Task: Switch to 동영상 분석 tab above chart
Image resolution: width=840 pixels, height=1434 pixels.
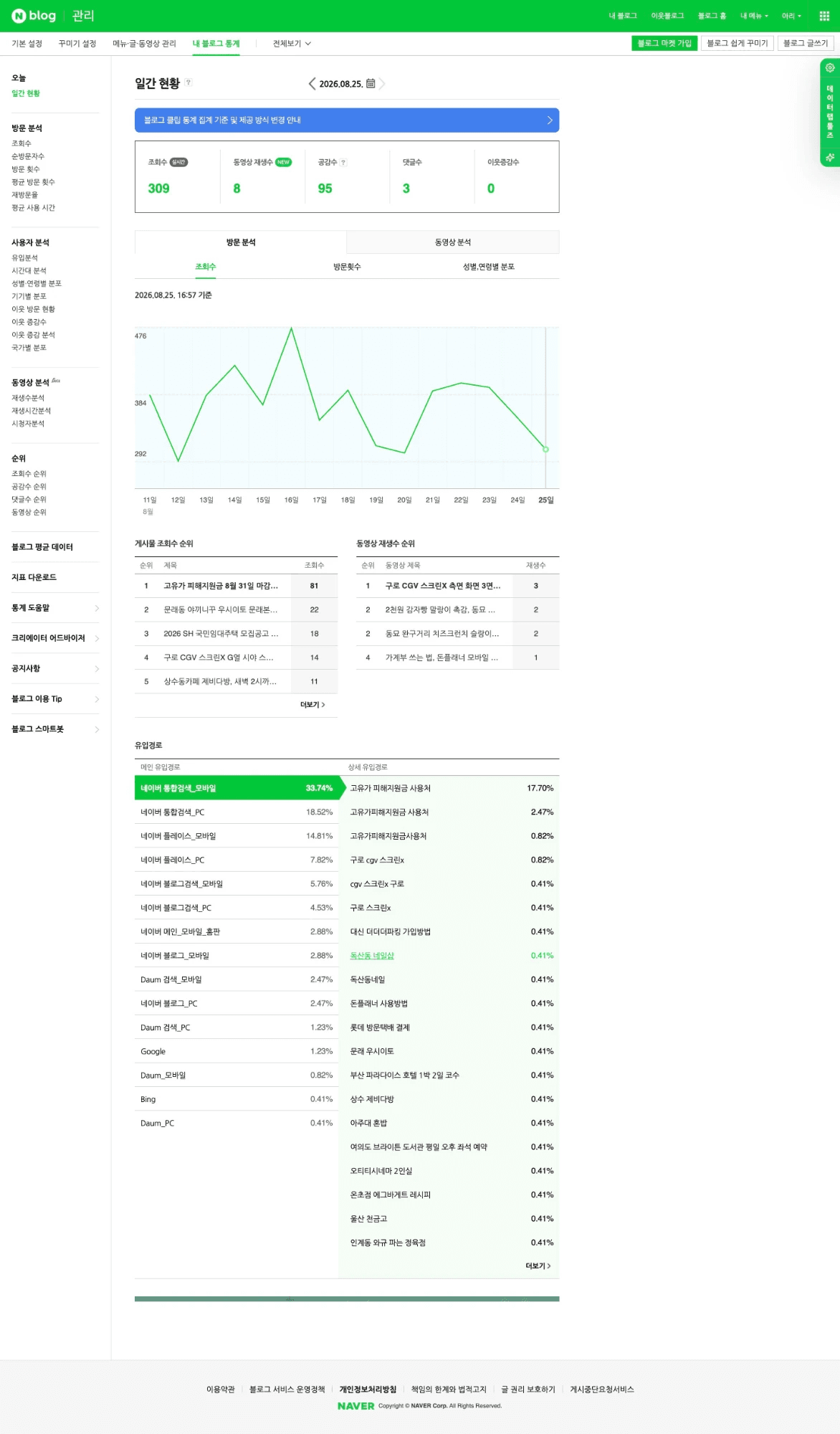Action: [453, 242]
